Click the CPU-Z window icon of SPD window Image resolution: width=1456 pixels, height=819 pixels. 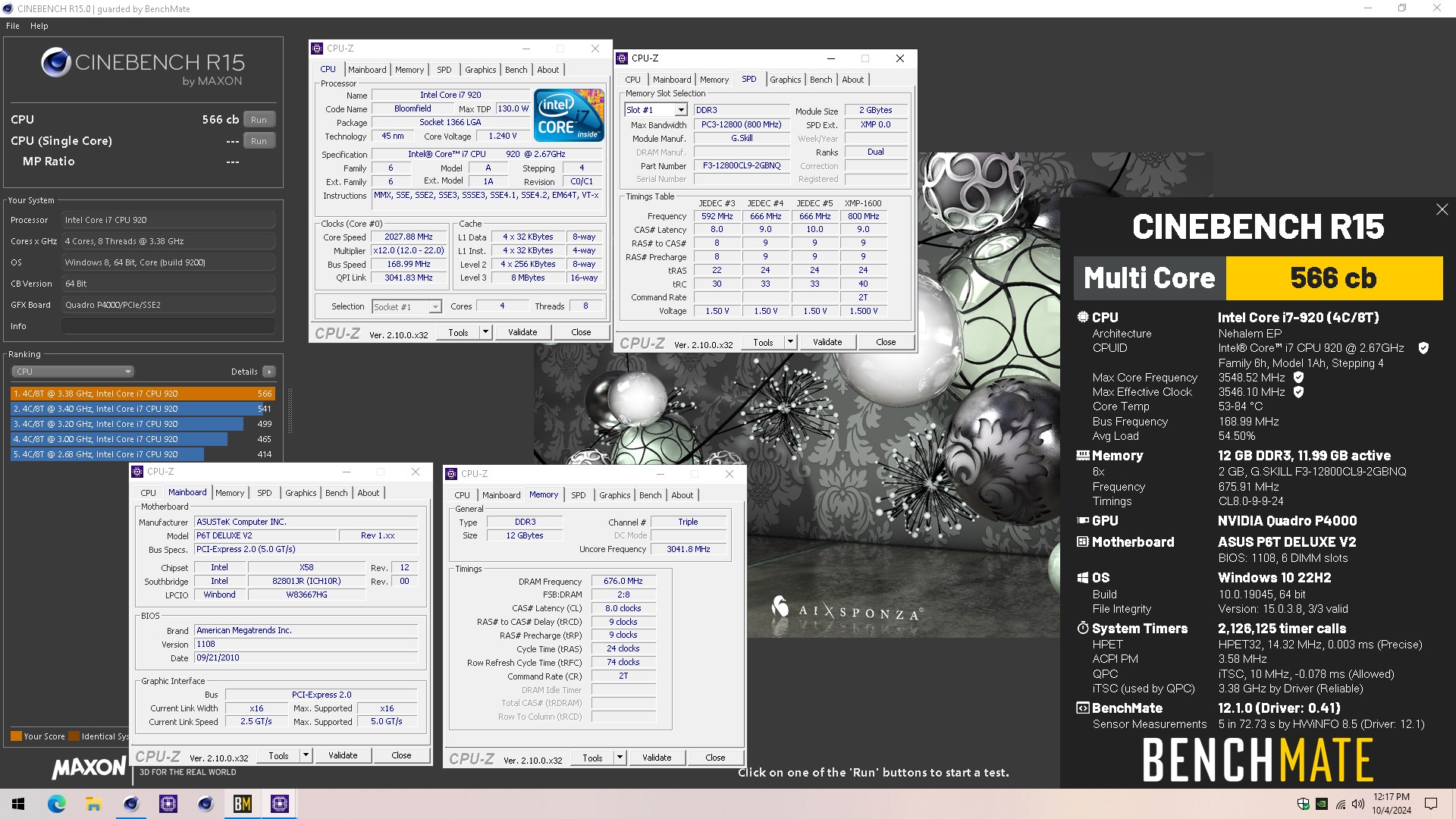coord(622,58)
